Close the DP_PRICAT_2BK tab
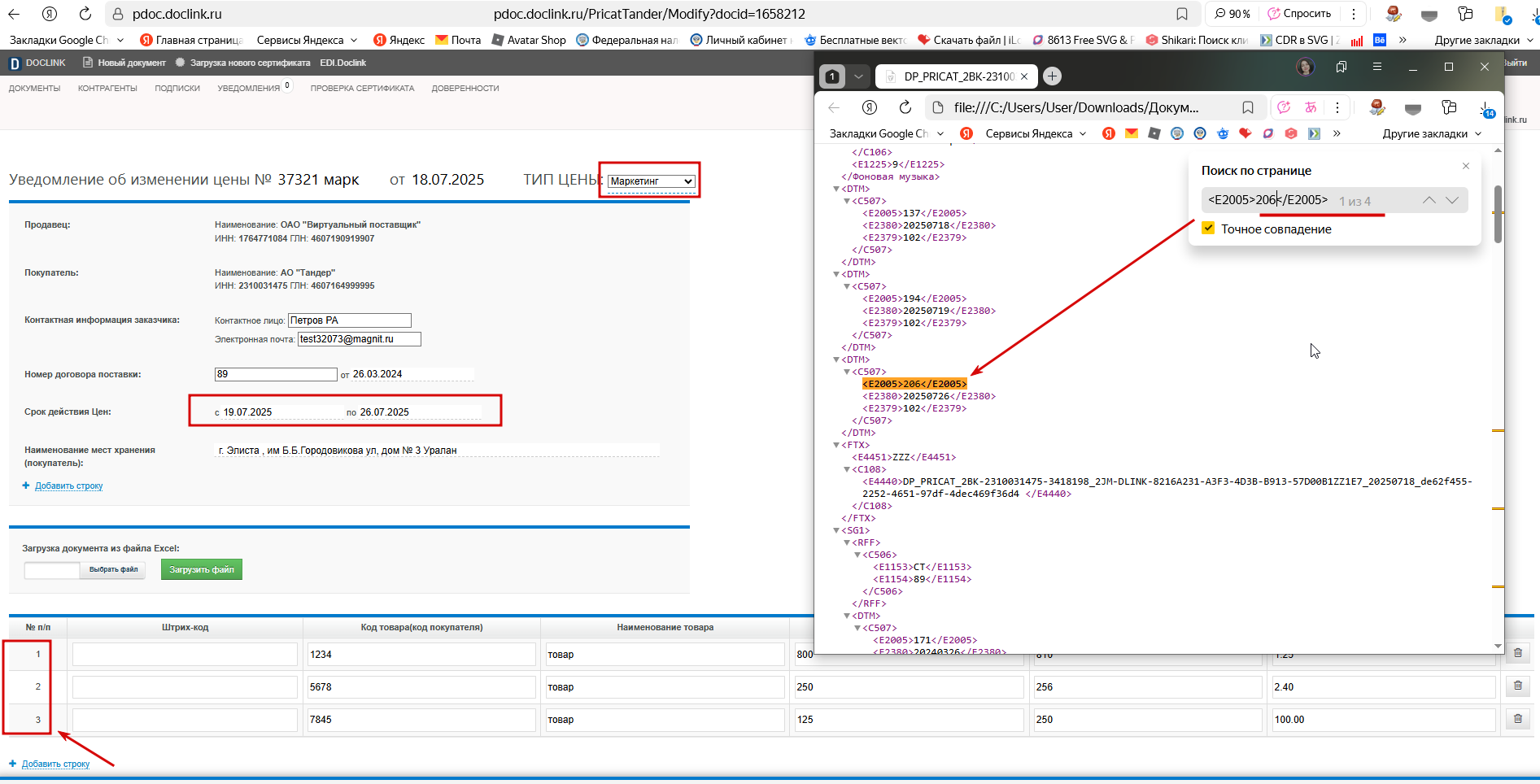 click(1024, 76)
